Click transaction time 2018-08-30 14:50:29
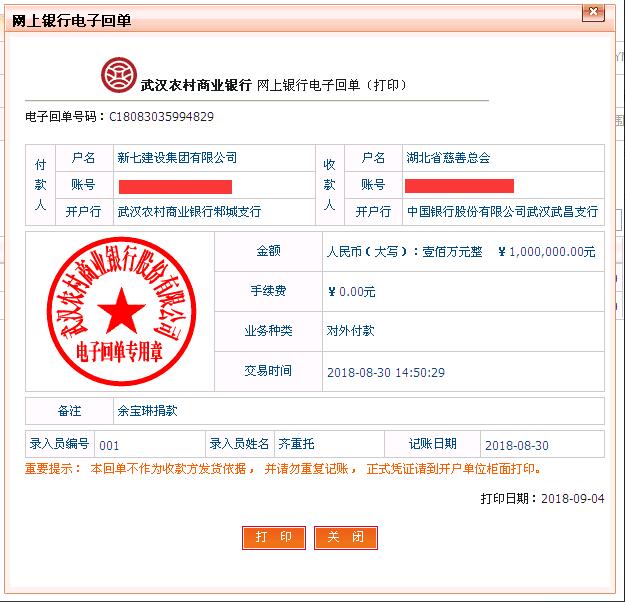The height and width of the screenshot is (602, 625). coord(386,372)
